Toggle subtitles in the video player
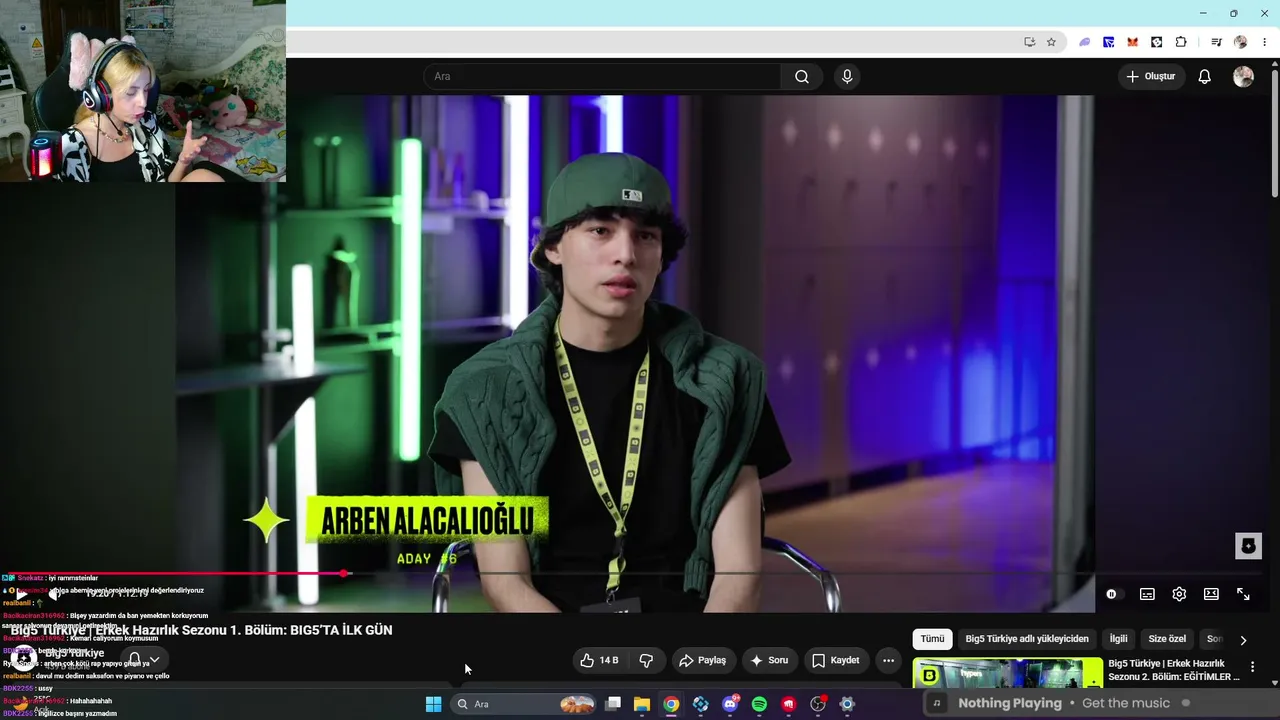1280x720 pixels. click(1147, 594)
